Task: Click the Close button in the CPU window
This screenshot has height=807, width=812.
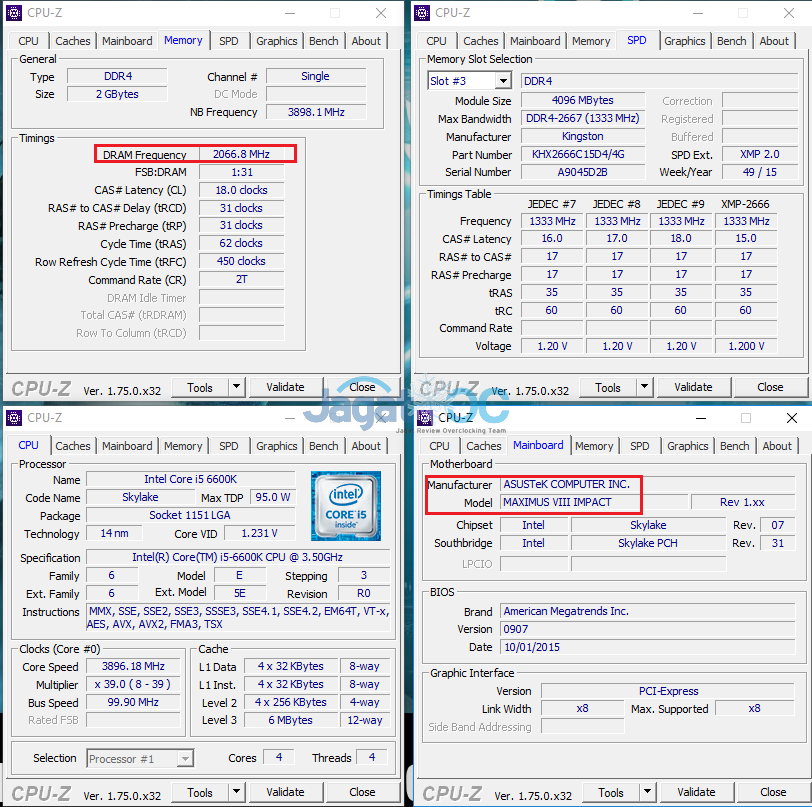Action: click(x=362, y=792)
